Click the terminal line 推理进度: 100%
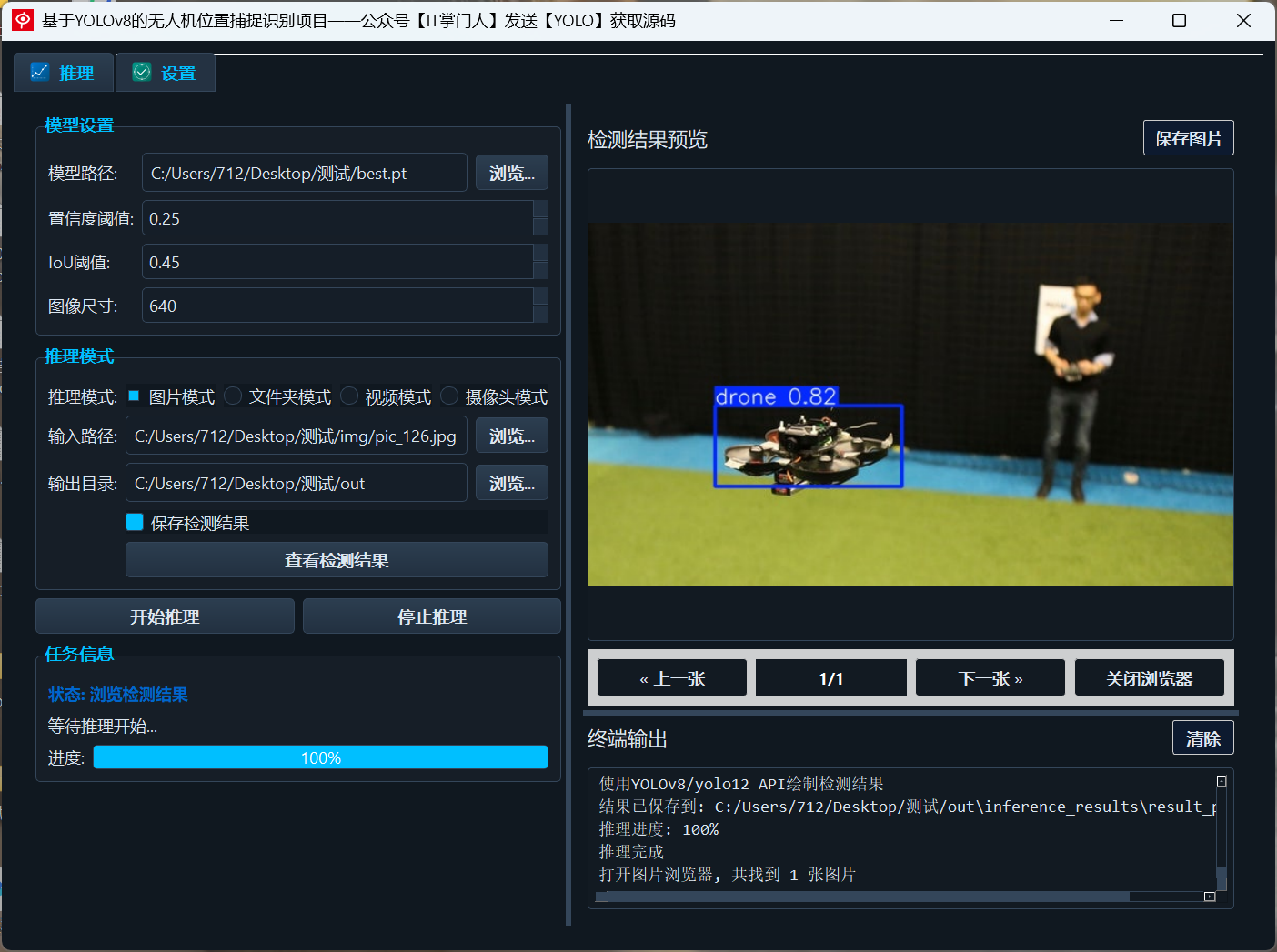1277x952 pixels. point(659,829)
